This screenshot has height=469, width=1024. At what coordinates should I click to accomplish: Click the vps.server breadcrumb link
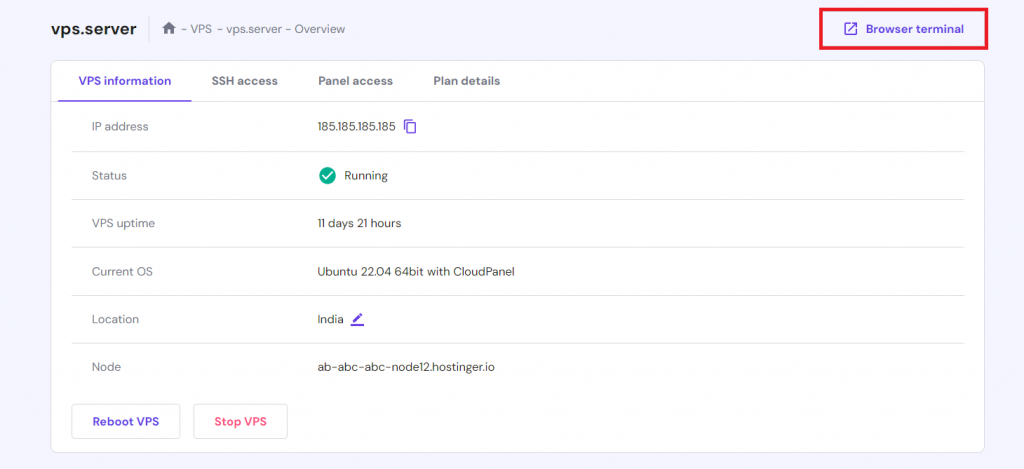point(253,29)
